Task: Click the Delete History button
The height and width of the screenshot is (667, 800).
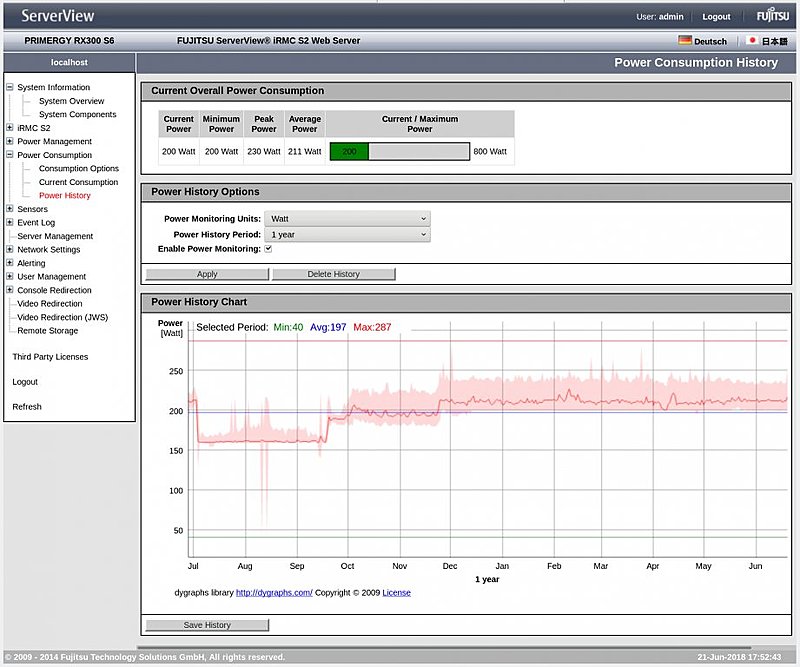Action: [x=333, y=274]
